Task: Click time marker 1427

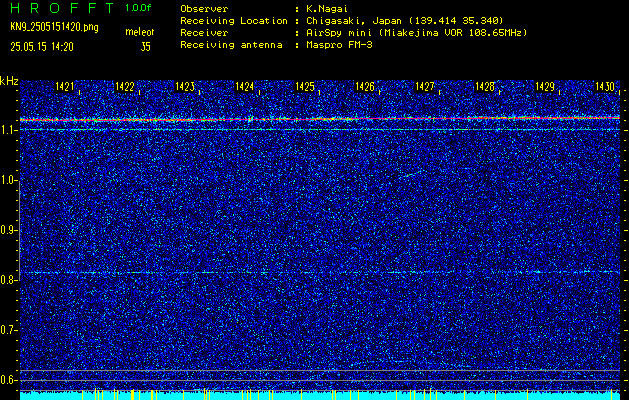Action: click(425, 87)
